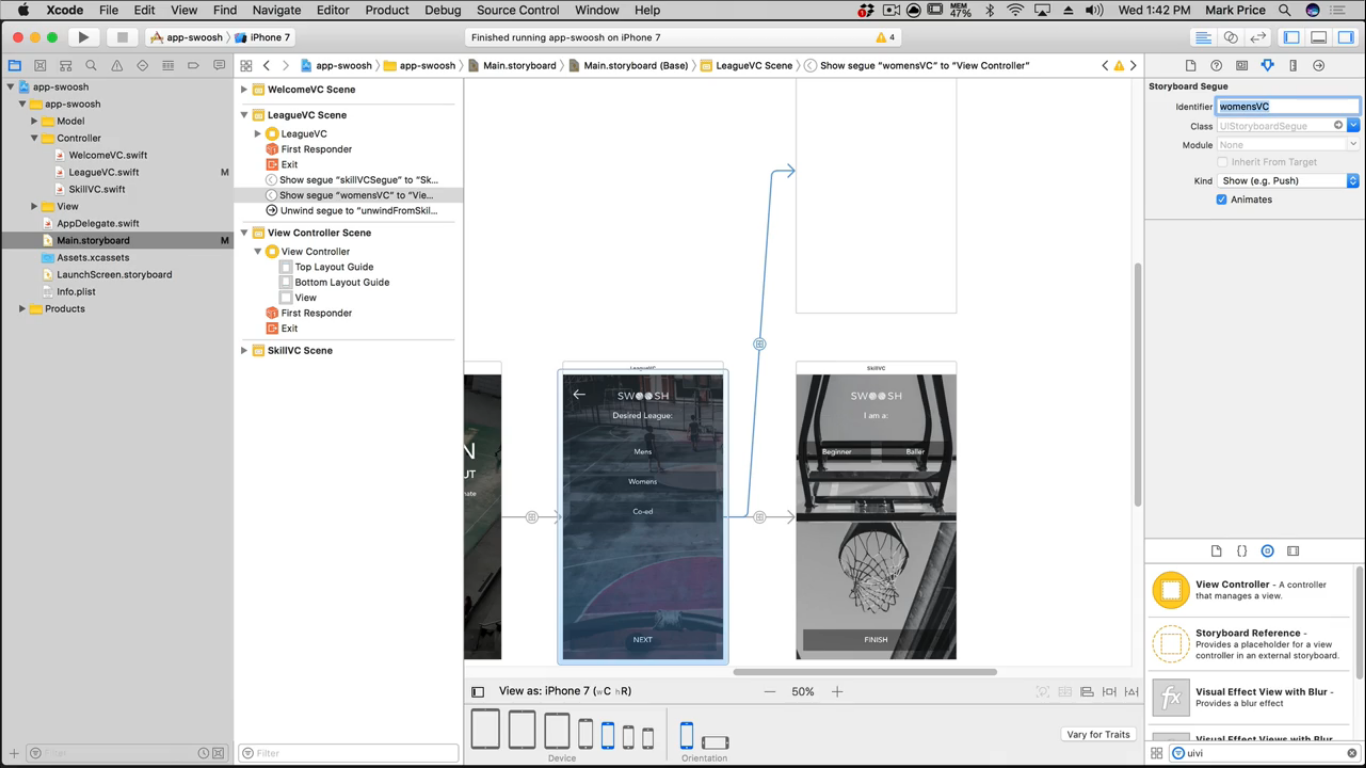Show the Connections inspector icon
Screen dimensions: 1366x768
pyautogui.click(x=1318, y=66)
